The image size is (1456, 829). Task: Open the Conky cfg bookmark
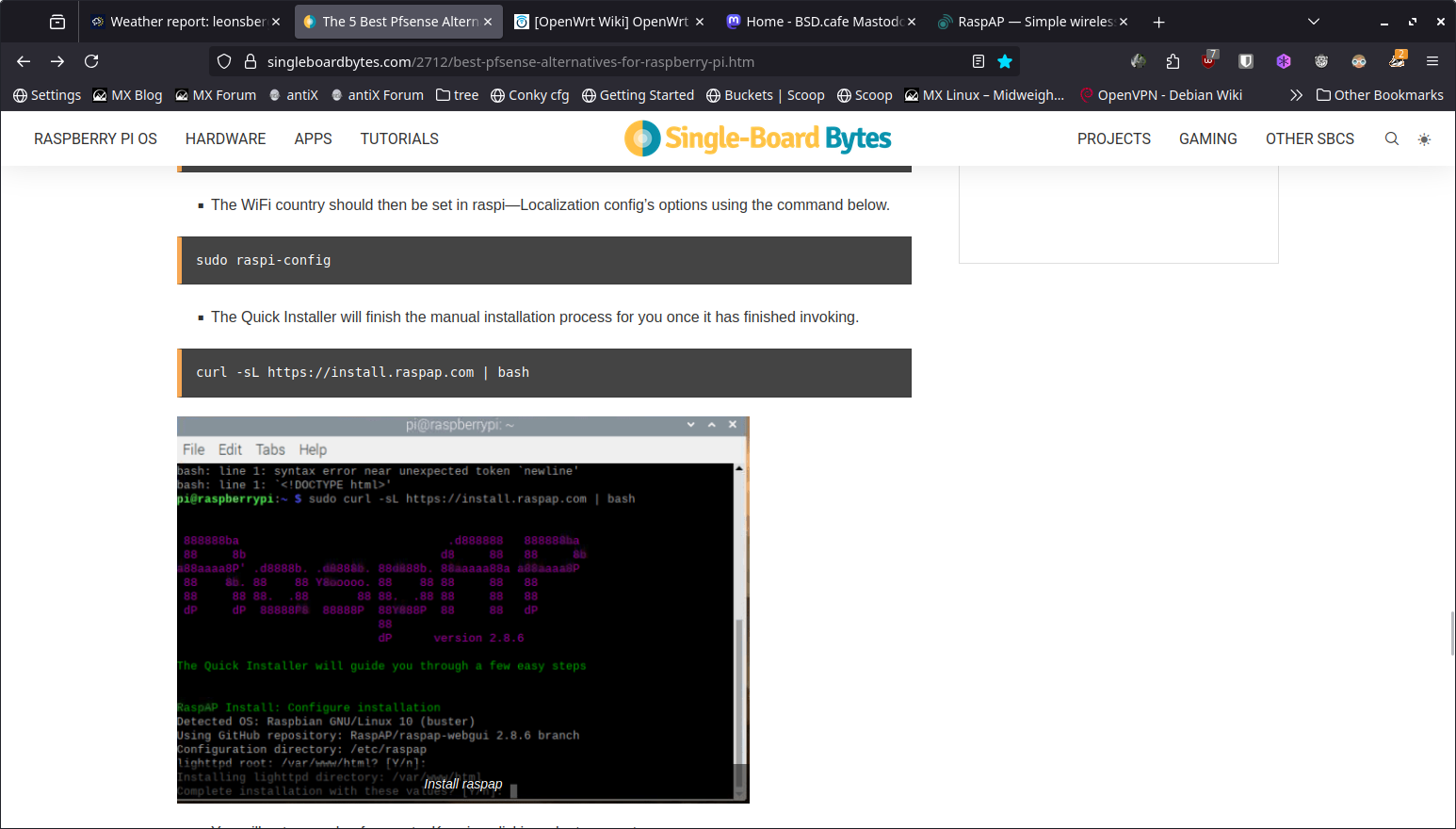(x=529, y=95)
